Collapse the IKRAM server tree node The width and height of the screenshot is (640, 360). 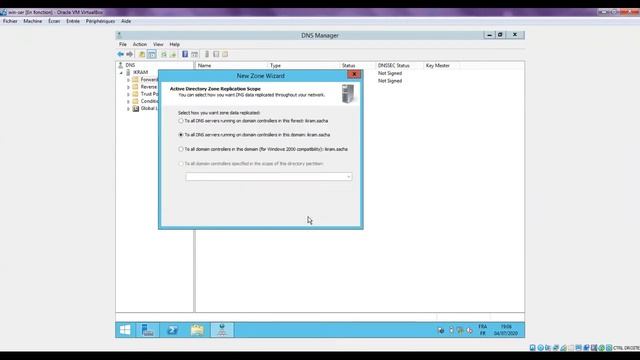(121, 73)
